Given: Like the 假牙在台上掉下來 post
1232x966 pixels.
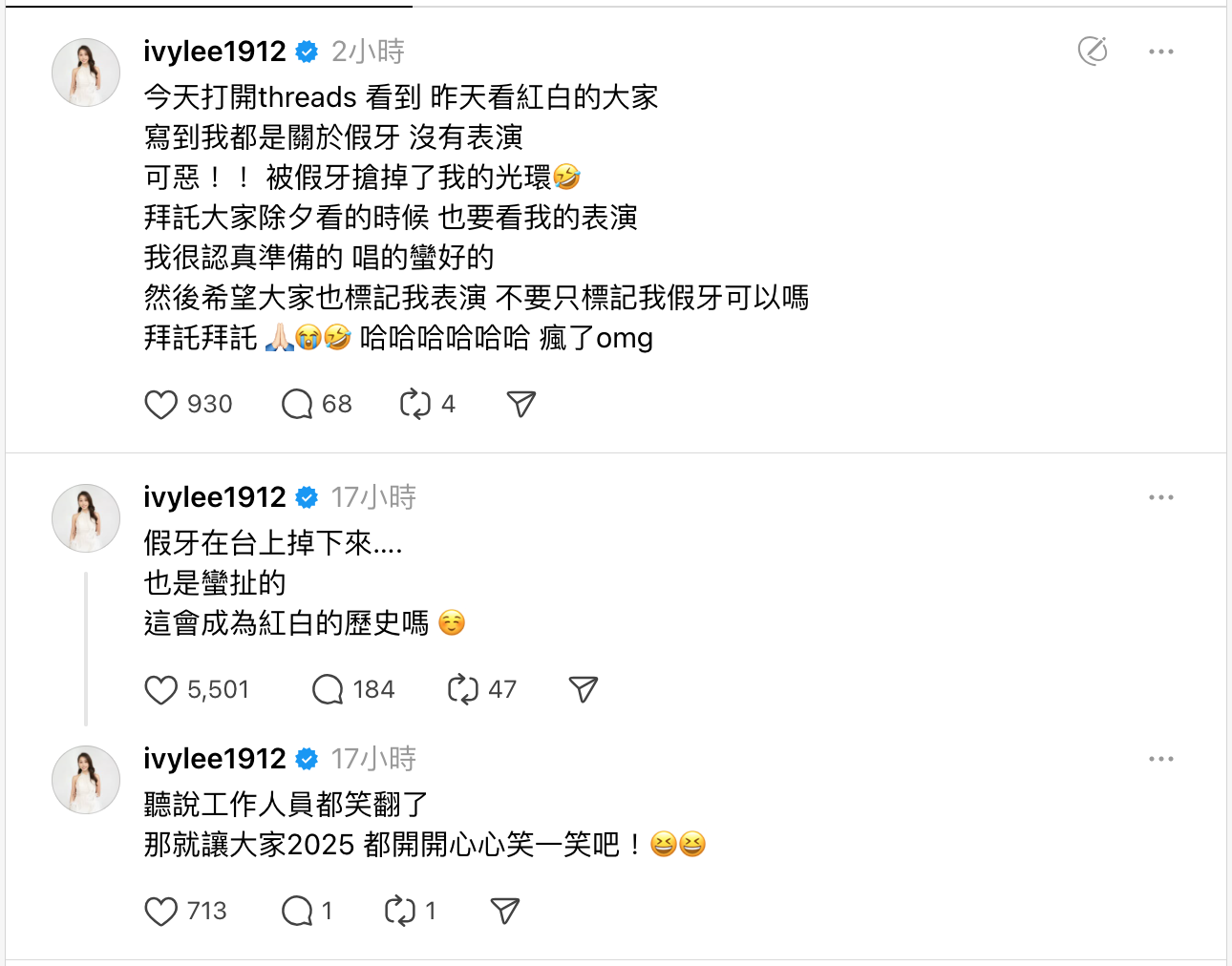Looking at the screenshot, I should [161, 690].
